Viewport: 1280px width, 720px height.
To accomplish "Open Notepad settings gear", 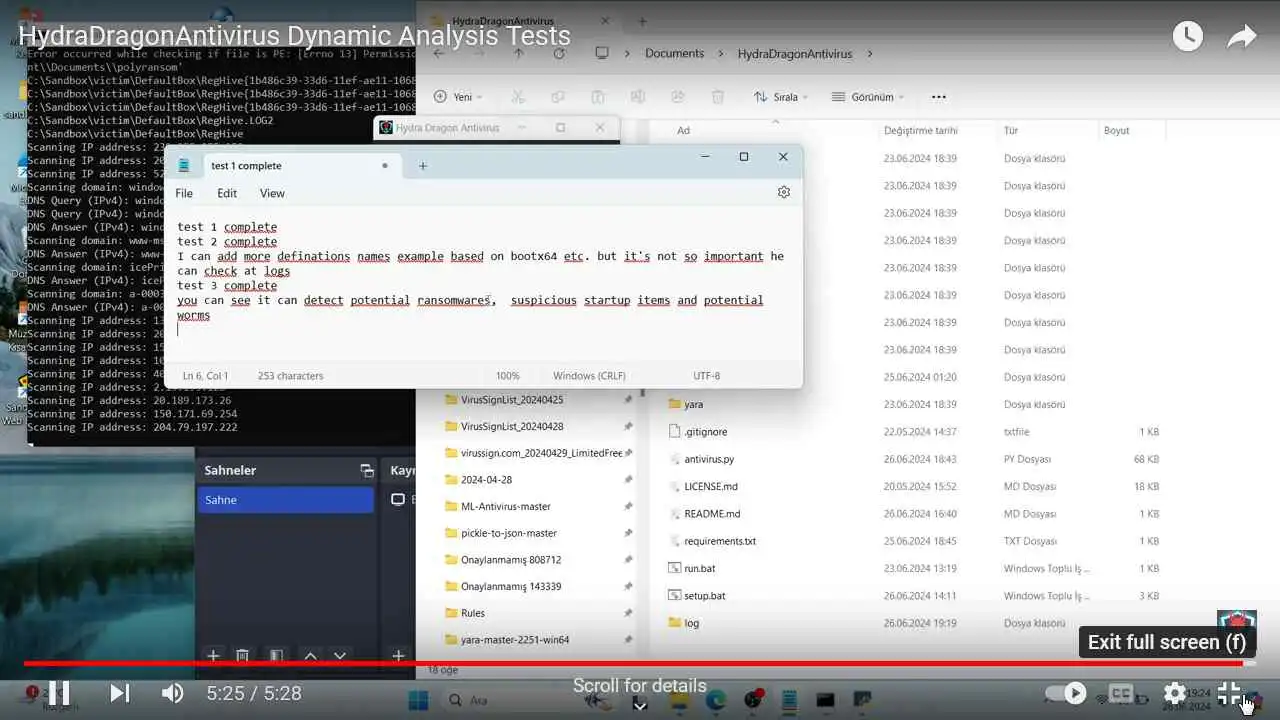I will click(x=784, y=192).
